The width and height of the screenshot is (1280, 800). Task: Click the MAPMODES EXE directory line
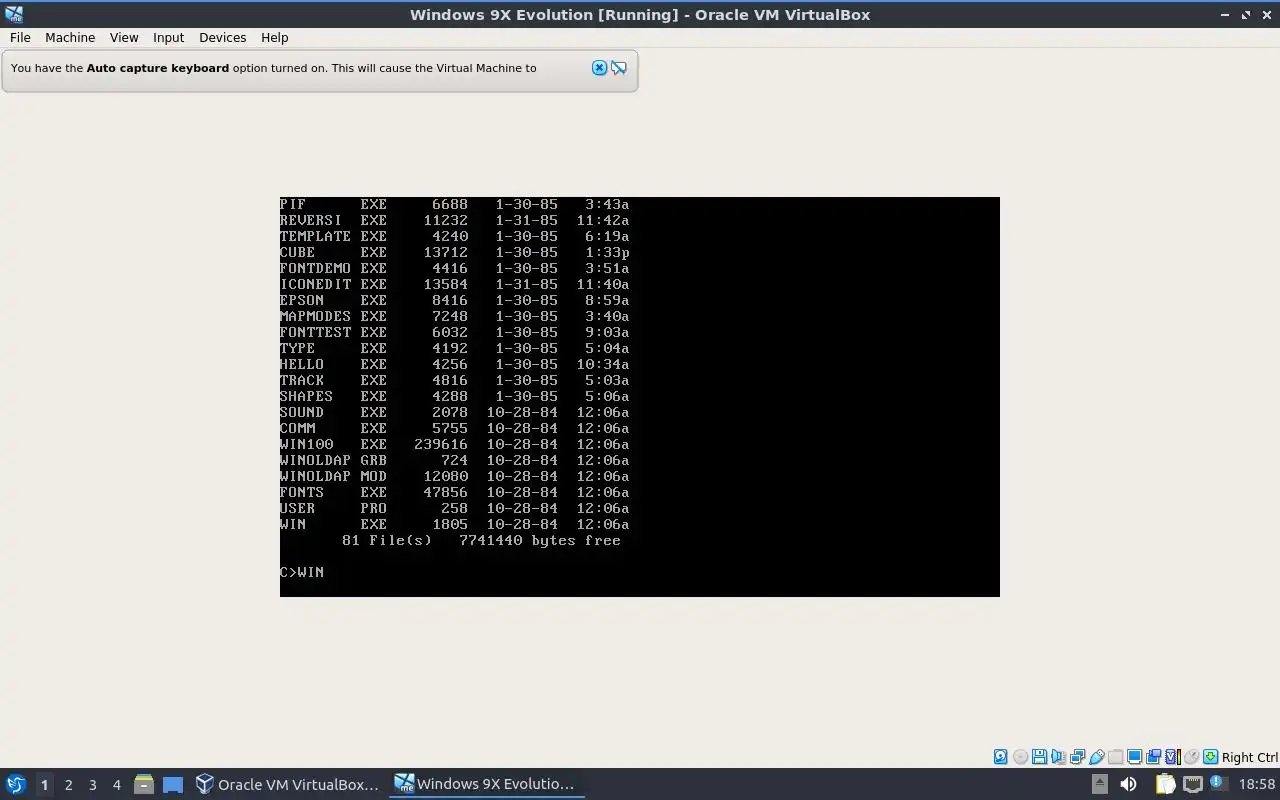coord(454,316)
